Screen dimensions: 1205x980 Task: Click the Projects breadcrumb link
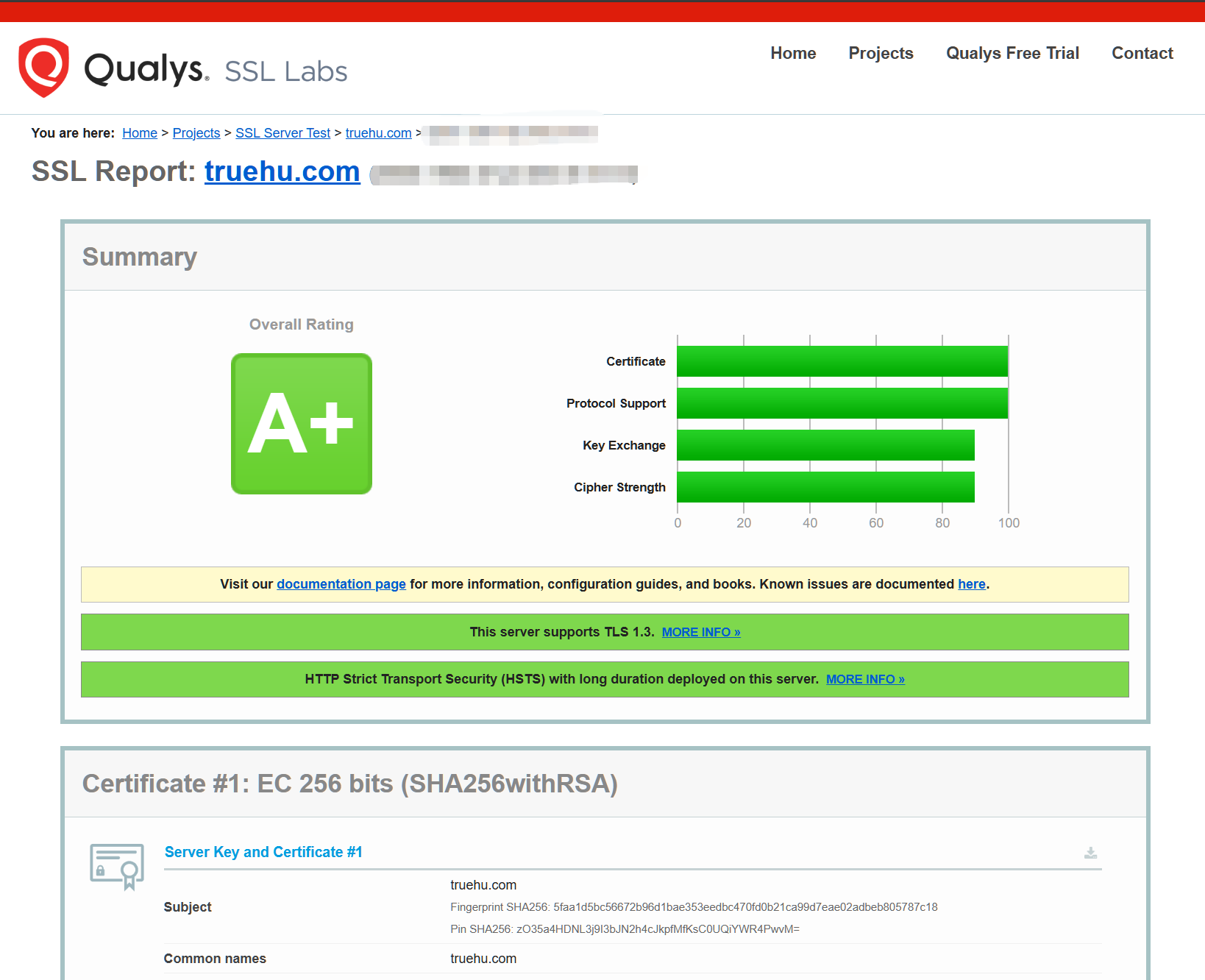196,133
